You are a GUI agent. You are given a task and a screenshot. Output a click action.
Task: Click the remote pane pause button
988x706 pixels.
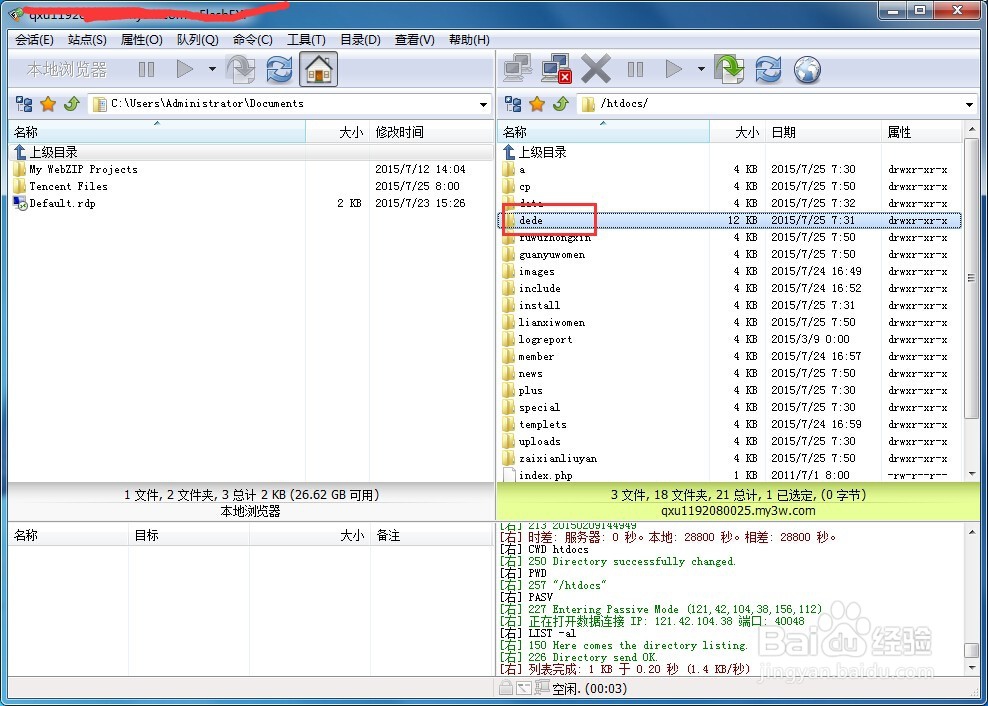[x=635, y=69]
